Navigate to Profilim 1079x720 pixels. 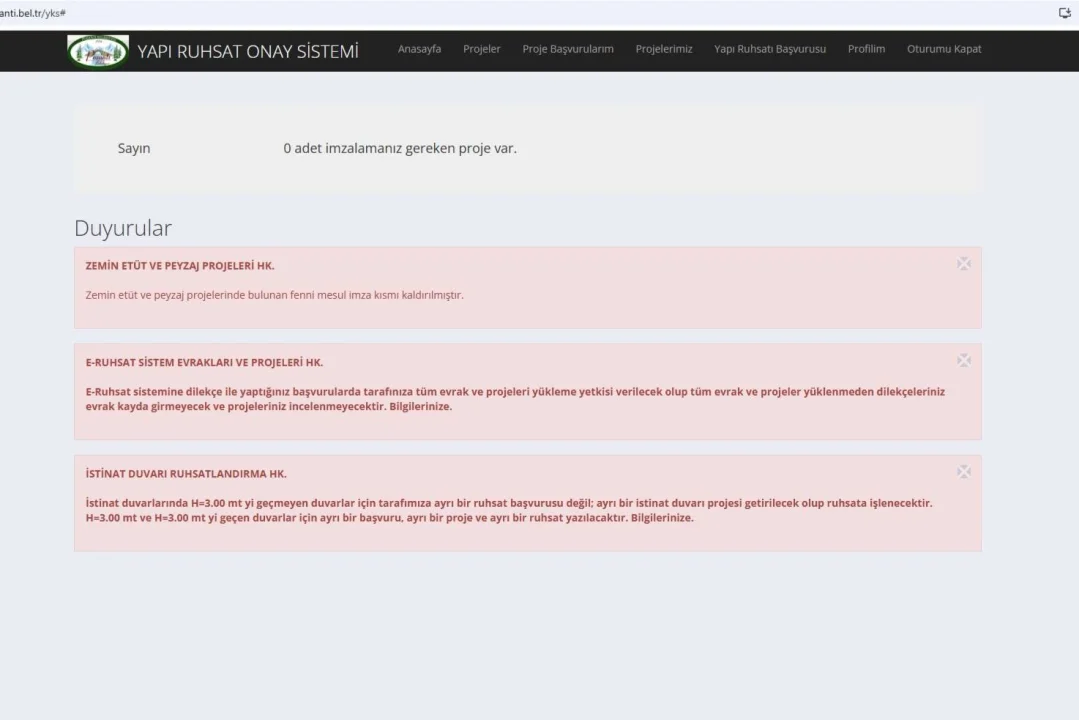coord(866,49)
